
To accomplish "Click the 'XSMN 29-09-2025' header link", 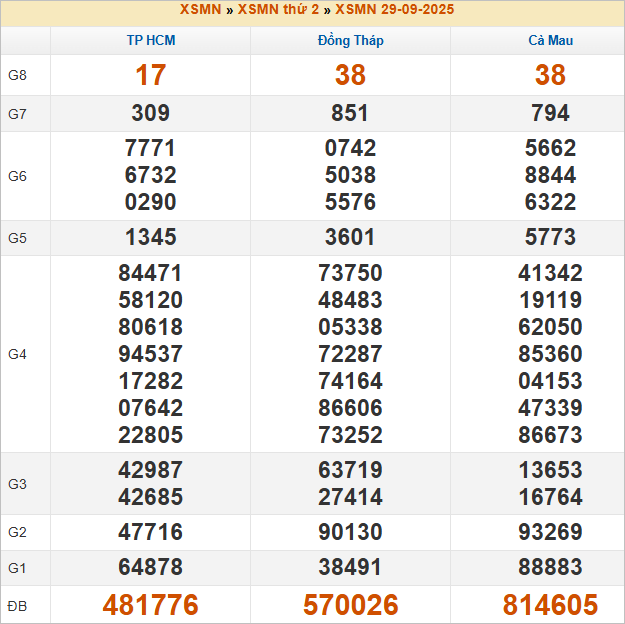I will tap(394, 10).
